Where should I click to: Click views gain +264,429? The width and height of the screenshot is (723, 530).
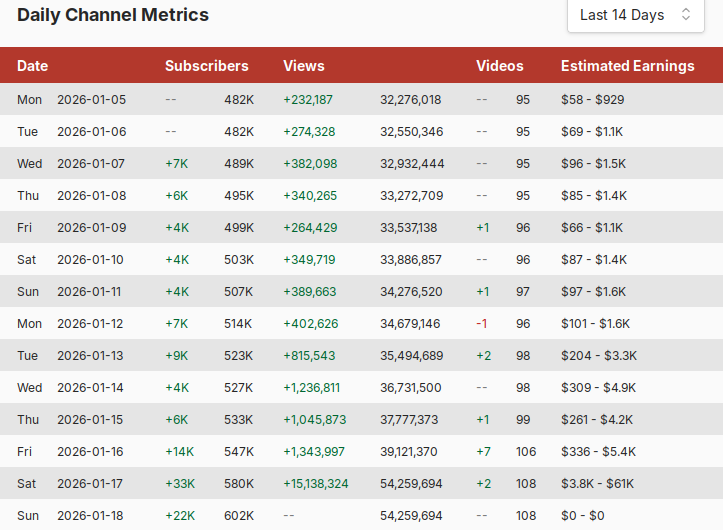pyautogui.click(x=310, y=228)
